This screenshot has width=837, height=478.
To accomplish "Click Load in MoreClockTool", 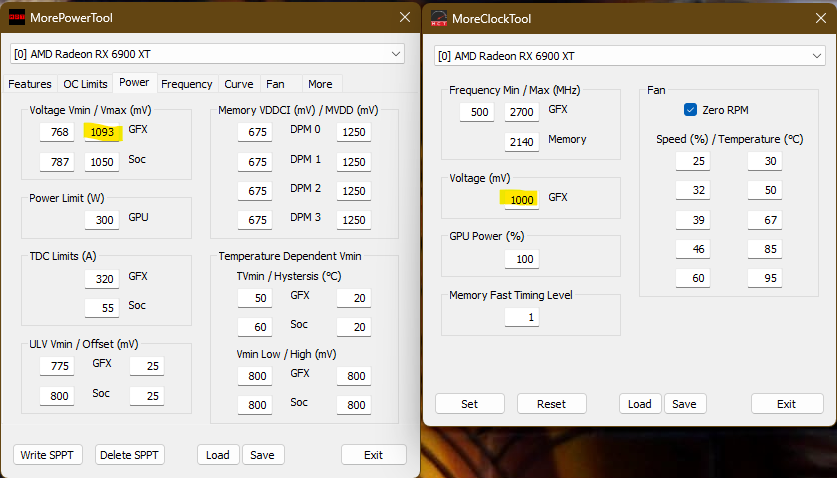I will pos(640,404).
